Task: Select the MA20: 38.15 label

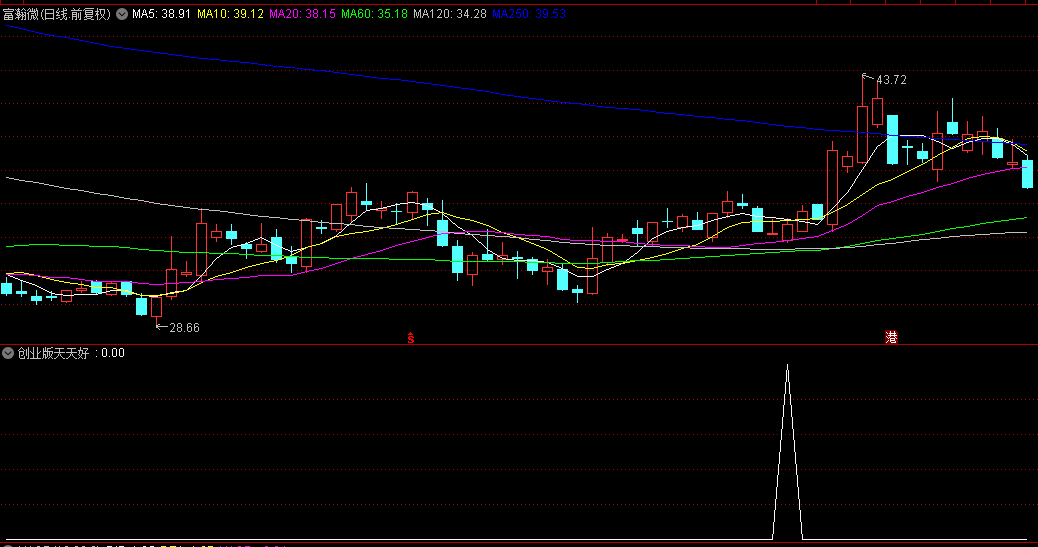Action: click(303, 14)
